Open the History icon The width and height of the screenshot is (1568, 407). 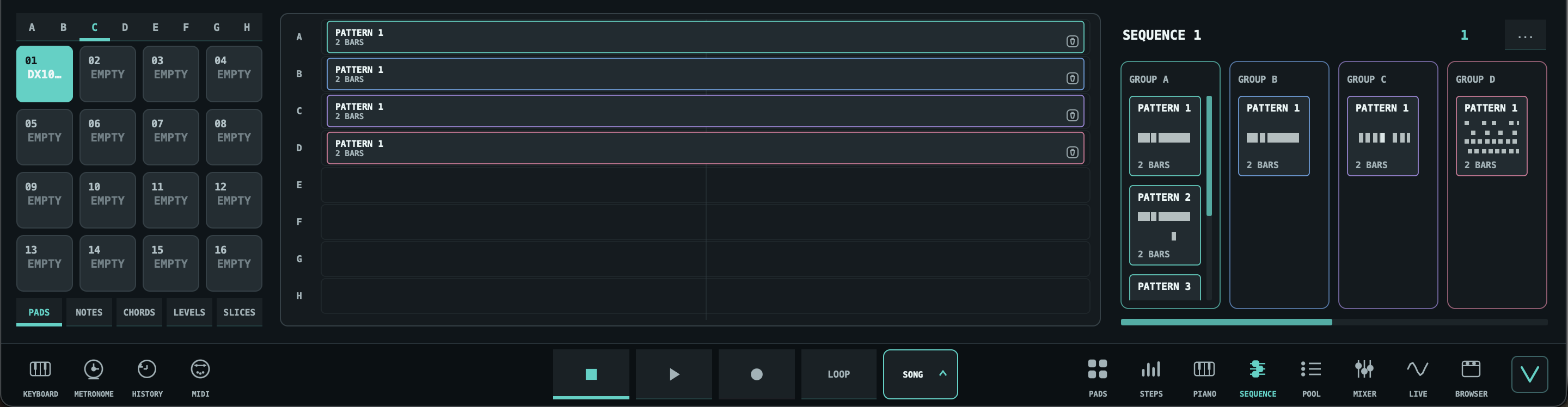tap(146, 369)
